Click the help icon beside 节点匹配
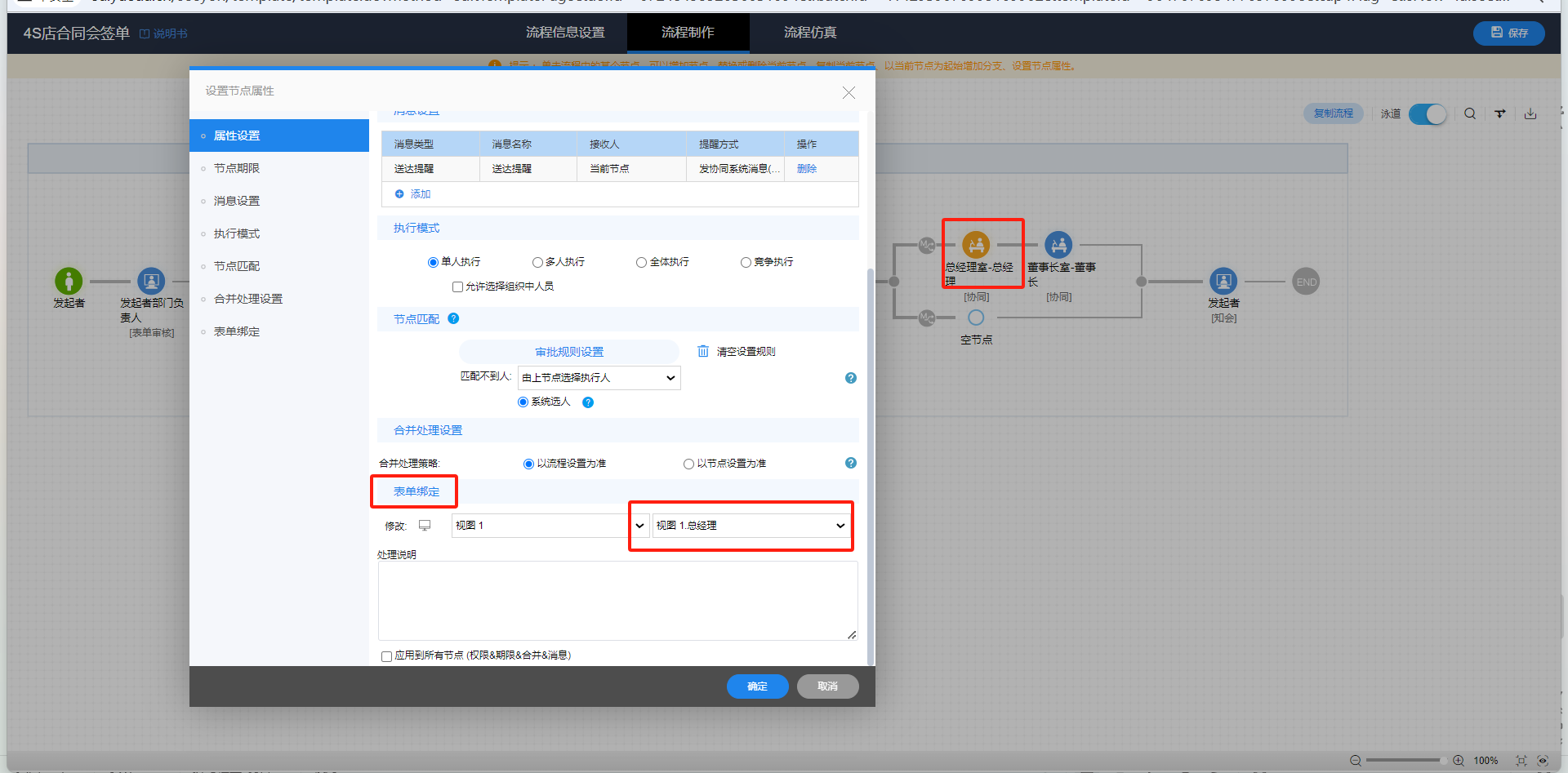 pos(453,318)
